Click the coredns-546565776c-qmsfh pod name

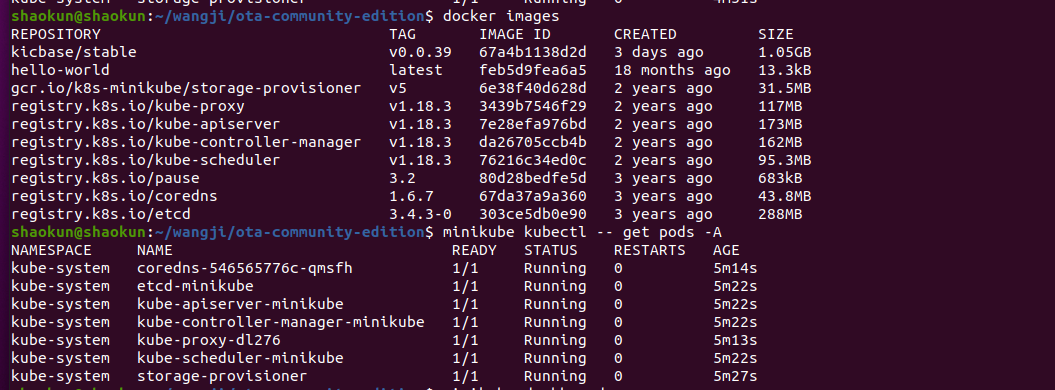(245, 269)
